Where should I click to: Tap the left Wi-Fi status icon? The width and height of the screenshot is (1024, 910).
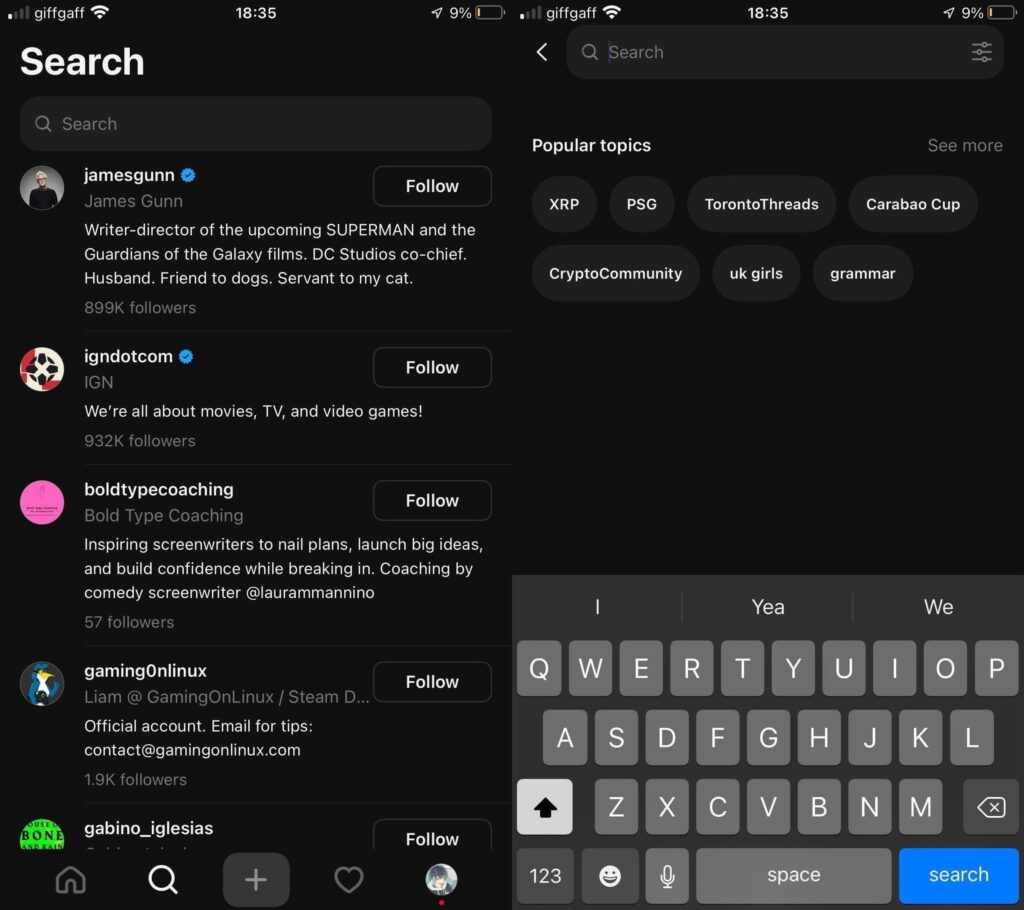(x=99, y=12)
